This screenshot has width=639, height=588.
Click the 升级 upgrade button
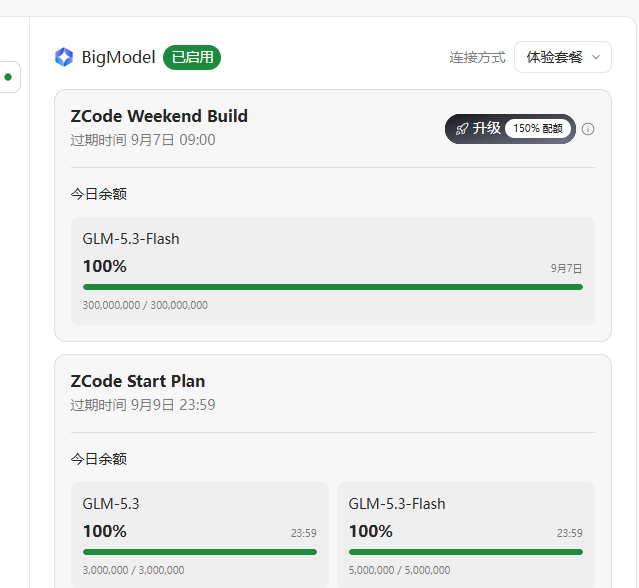coord(510,129)
